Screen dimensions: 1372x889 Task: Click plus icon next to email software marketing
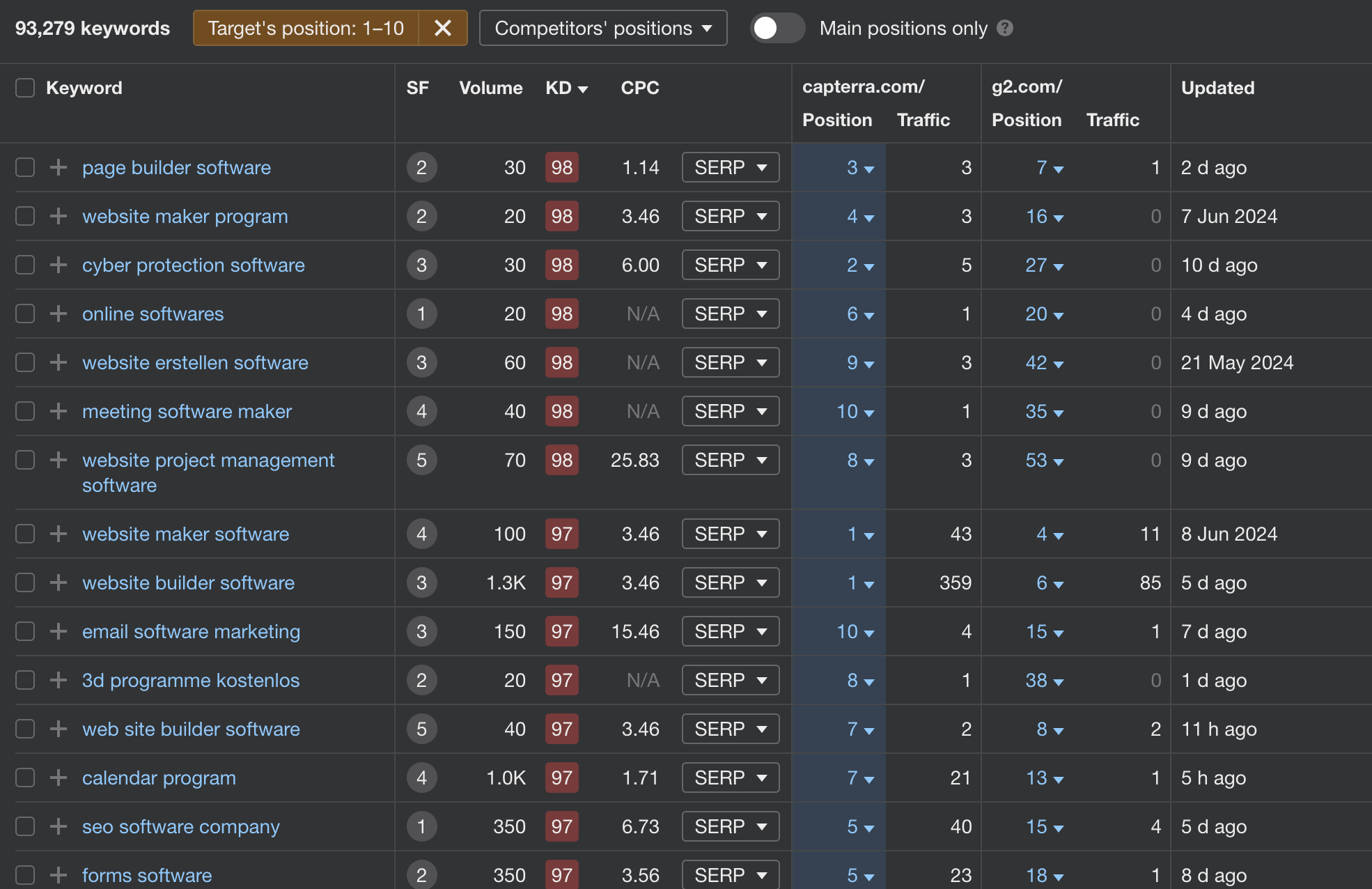coord(59,631)
